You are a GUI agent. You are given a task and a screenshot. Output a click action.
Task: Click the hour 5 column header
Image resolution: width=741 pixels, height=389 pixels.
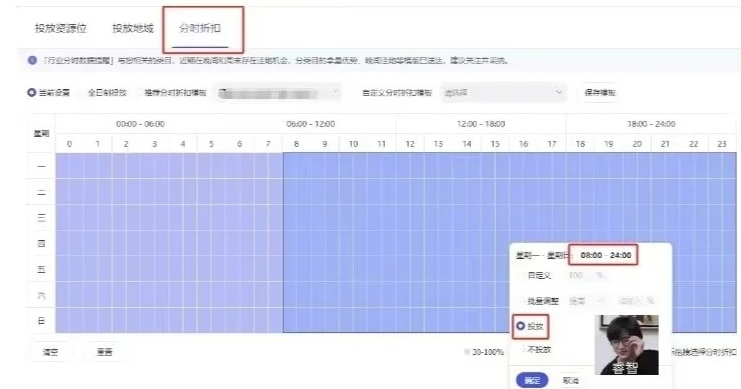pos(211,144)
